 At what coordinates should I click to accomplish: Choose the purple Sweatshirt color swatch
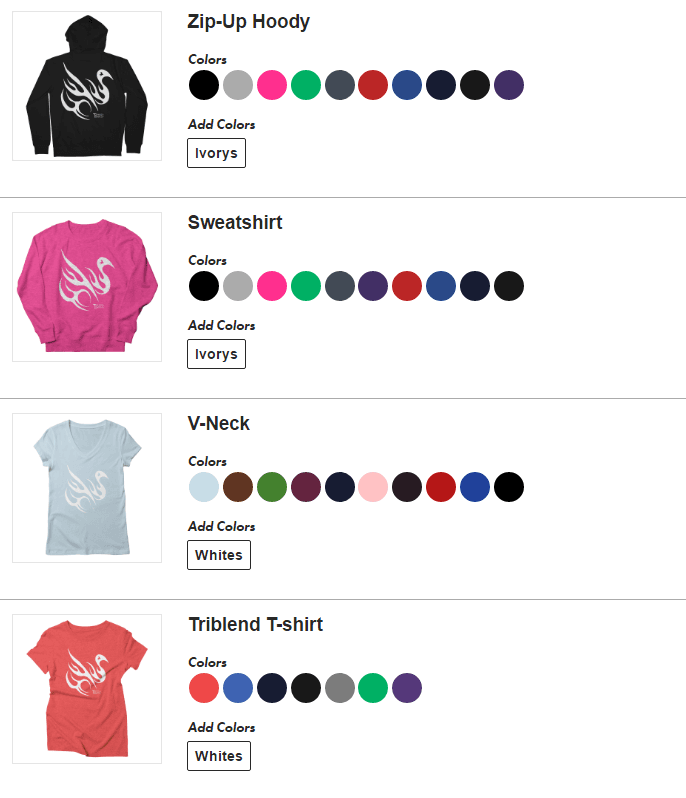tap(373, 286)
